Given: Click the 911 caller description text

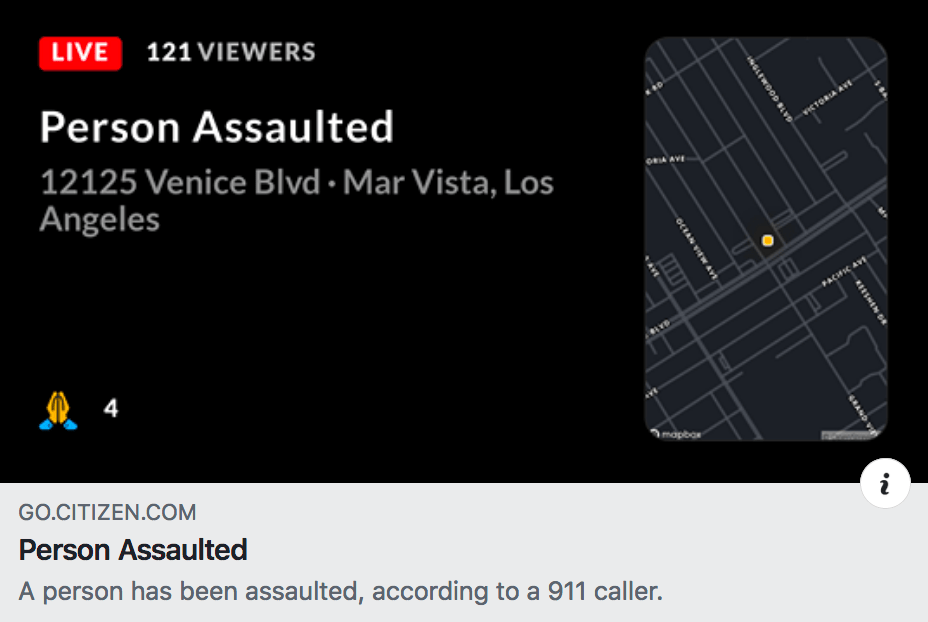Looking at the screenshot, I should [340, 591].
